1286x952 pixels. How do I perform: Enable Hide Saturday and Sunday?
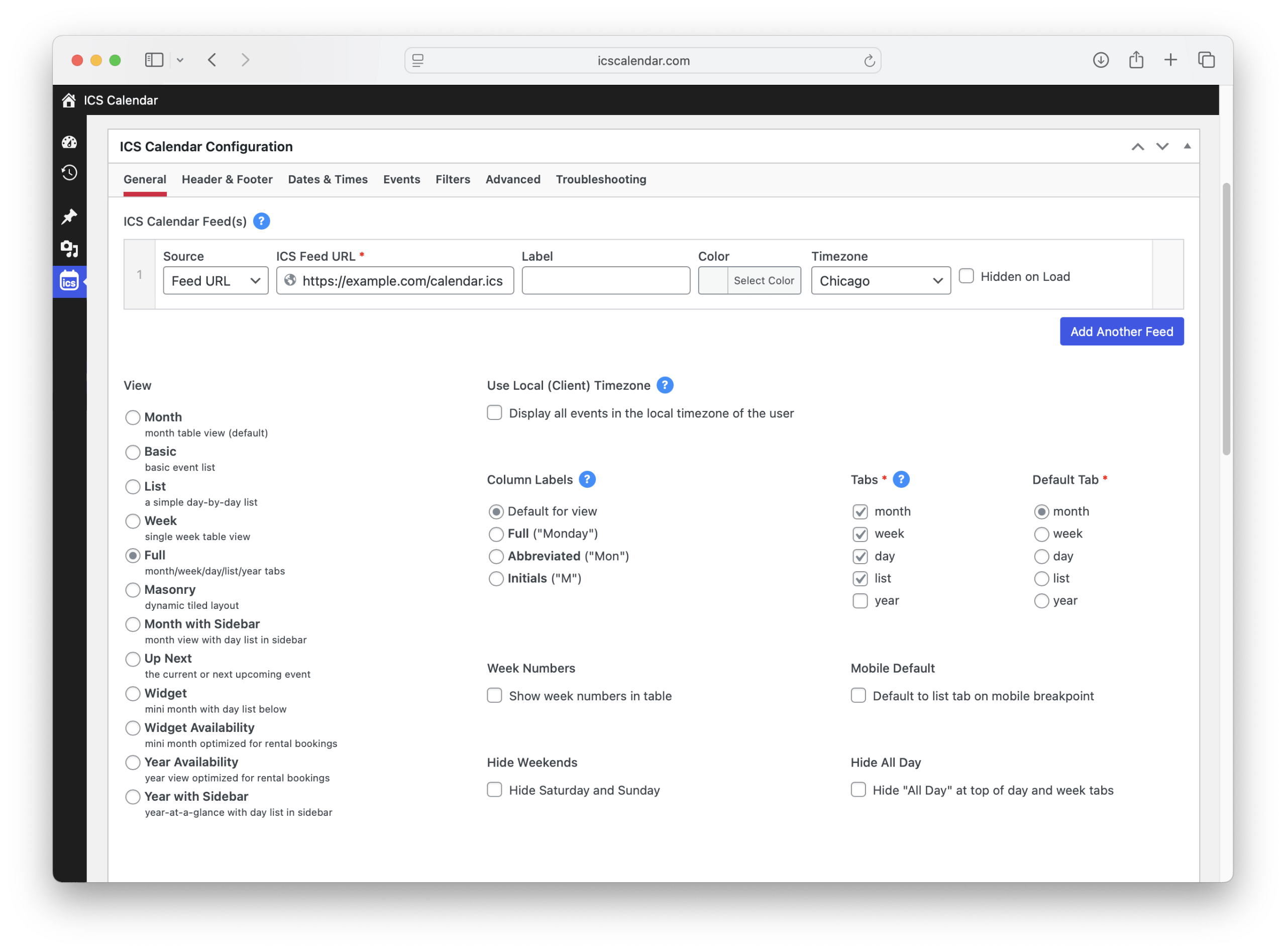(494, 790)
